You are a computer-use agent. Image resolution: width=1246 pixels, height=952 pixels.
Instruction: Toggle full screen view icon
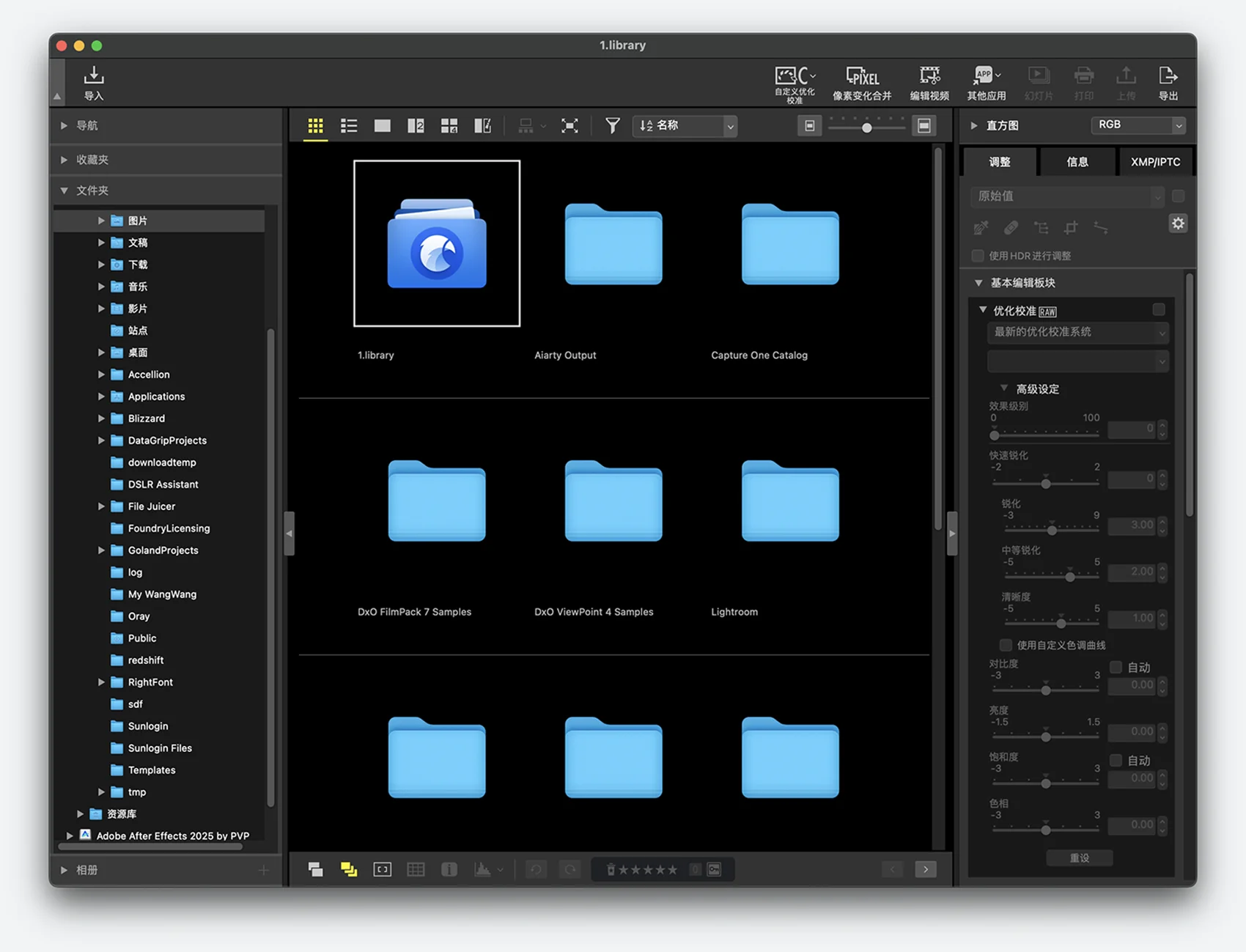coord(569,126)
